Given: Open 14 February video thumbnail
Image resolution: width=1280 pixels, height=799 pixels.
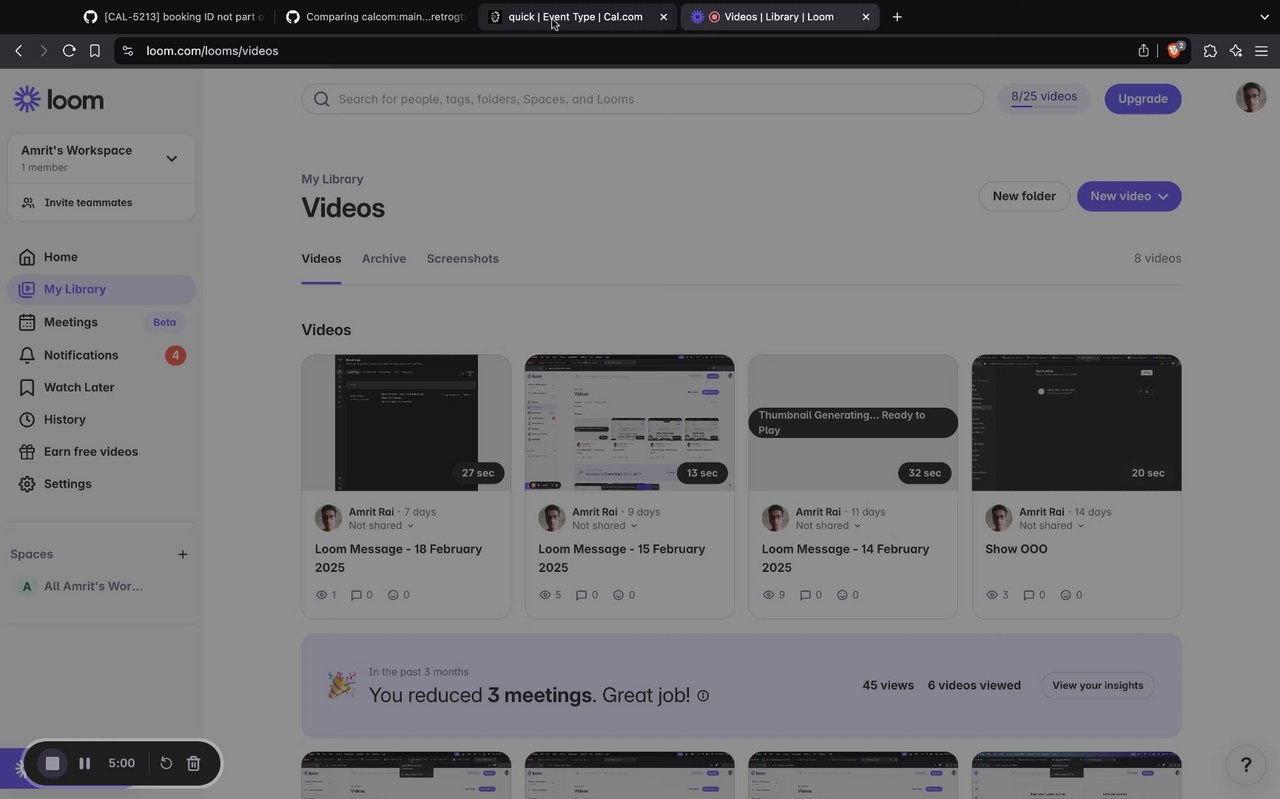Looking at the screenshot, I should (853, 423).
